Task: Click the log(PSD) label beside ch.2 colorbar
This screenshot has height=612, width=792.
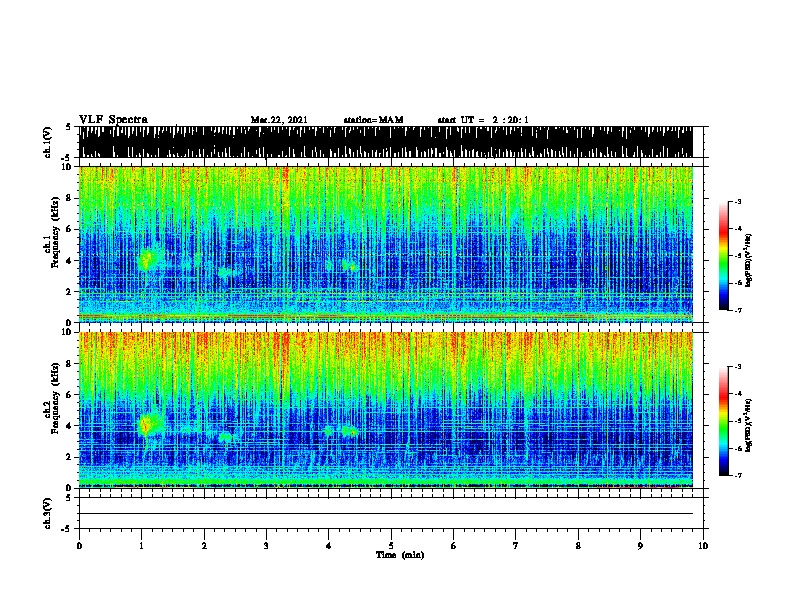Action: pos(748,425)
